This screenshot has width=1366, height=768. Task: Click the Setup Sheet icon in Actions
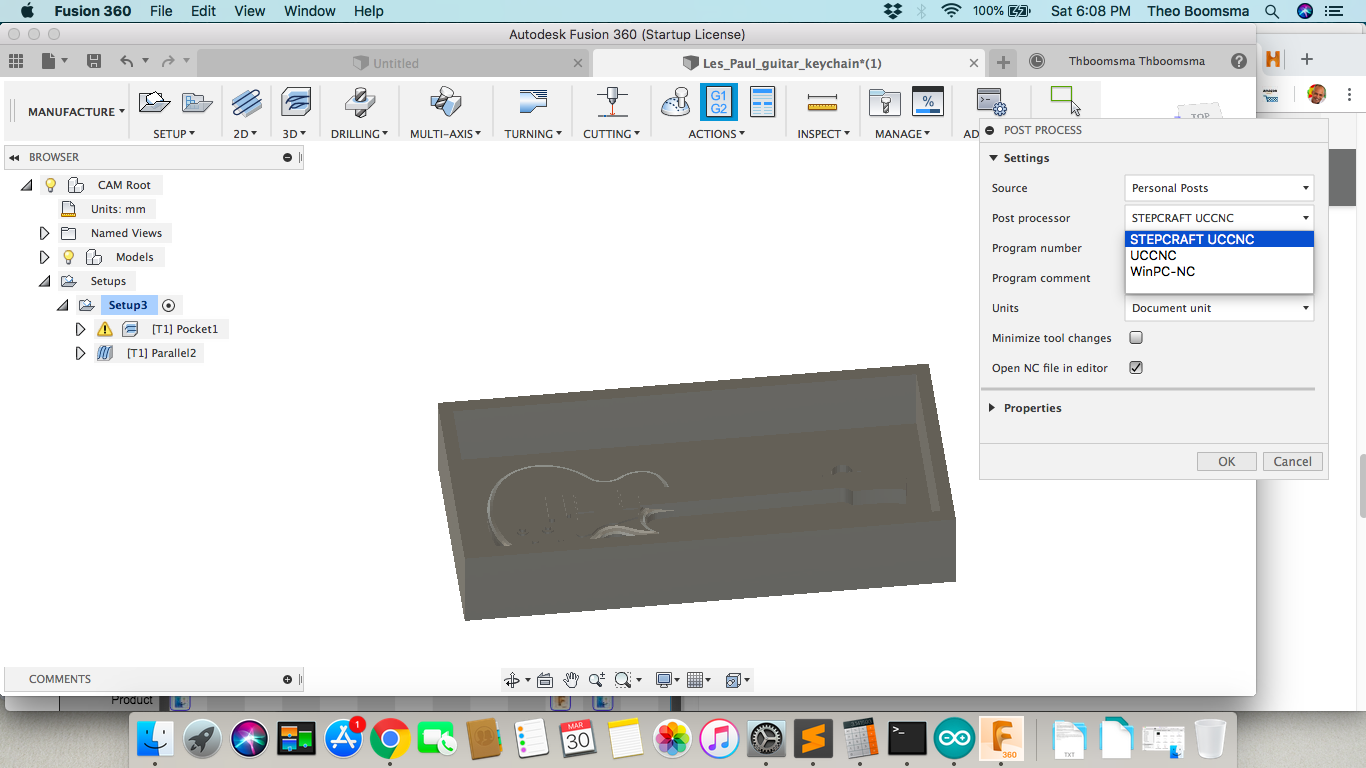pyautogui.click(x=763, y=102)
